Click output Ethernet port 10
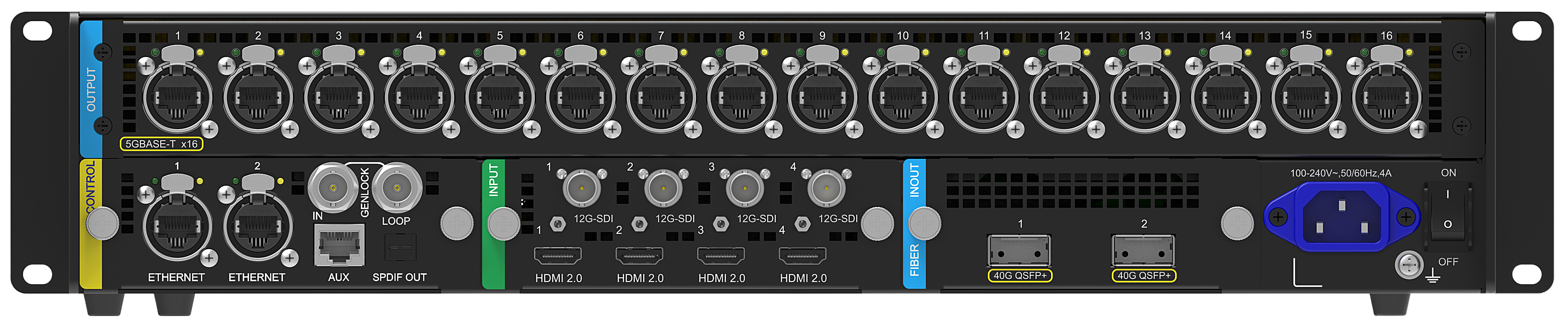The image size is (1568, 324). [x=903, y=97]
